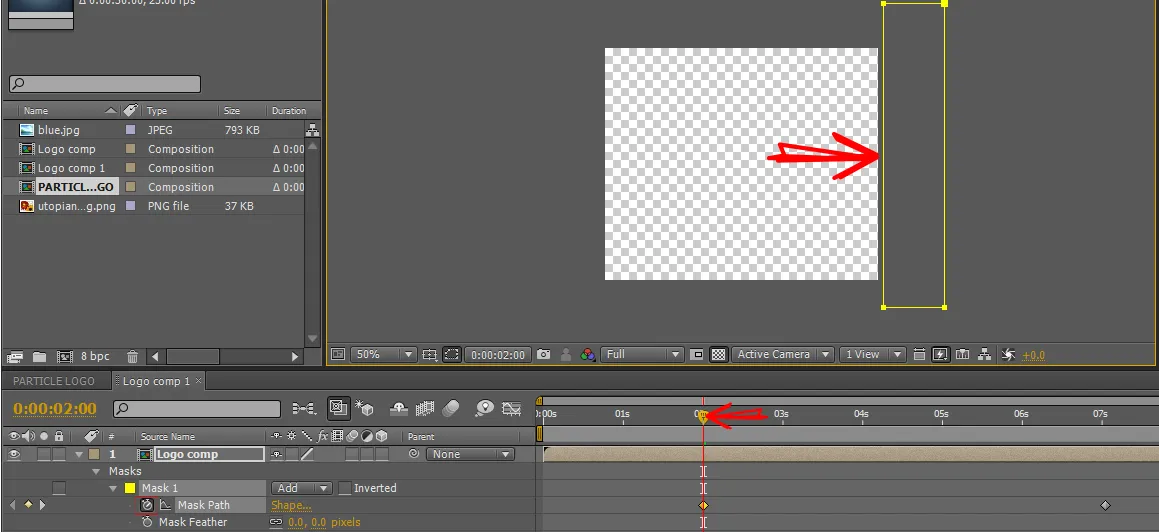Toggle Region of Interest button
Screen dimensions: 1159x532
[452, 355]
